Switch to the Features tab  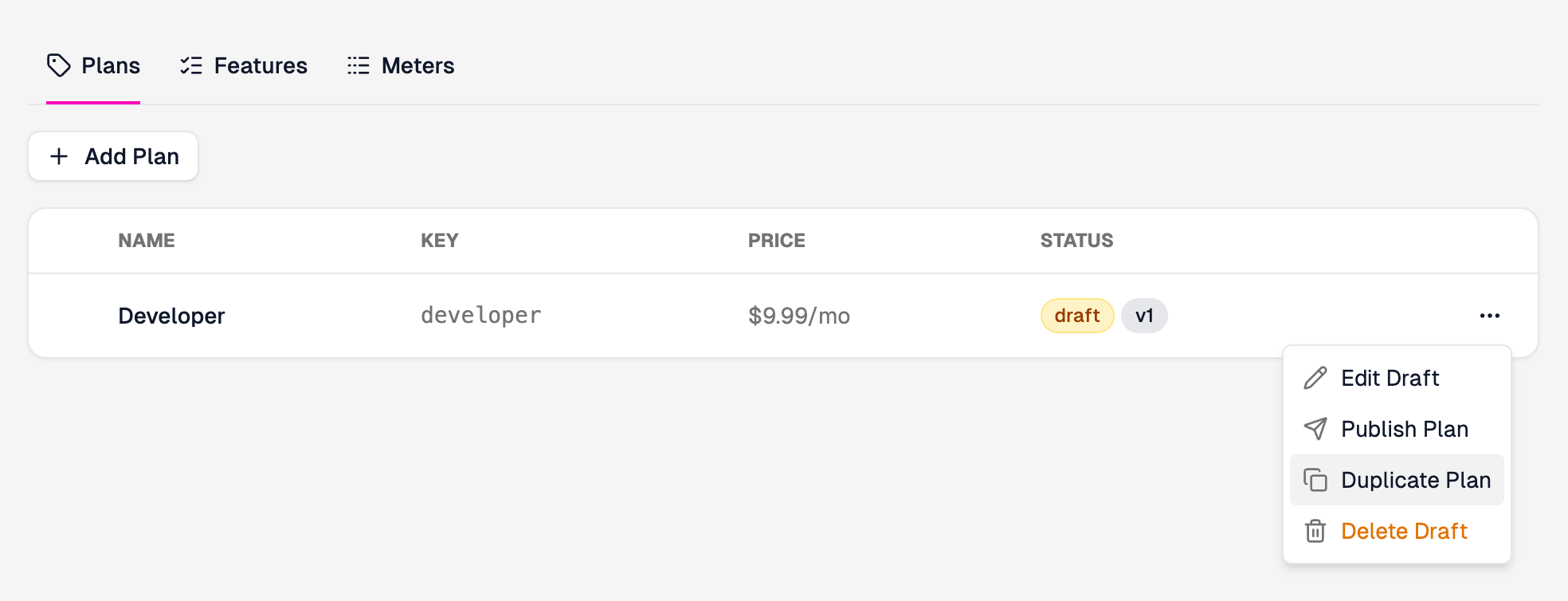(261, 65)
